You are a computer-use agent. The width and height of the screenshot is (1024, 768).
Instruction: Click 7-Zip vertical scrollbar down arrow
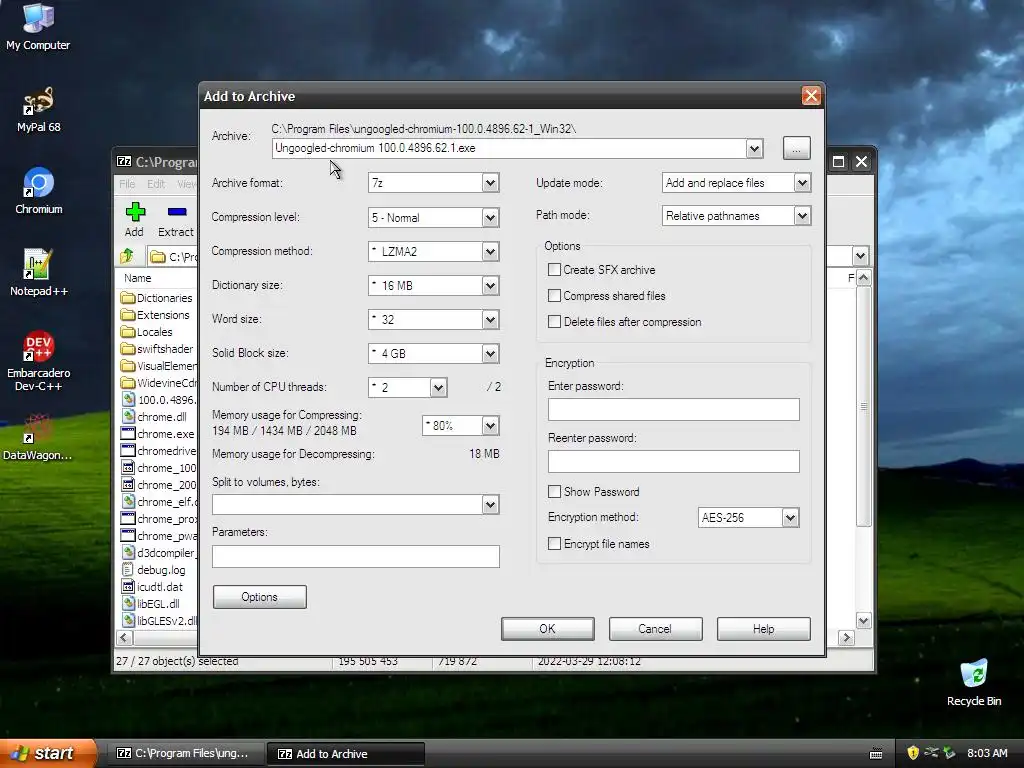[x=863, y=621]
